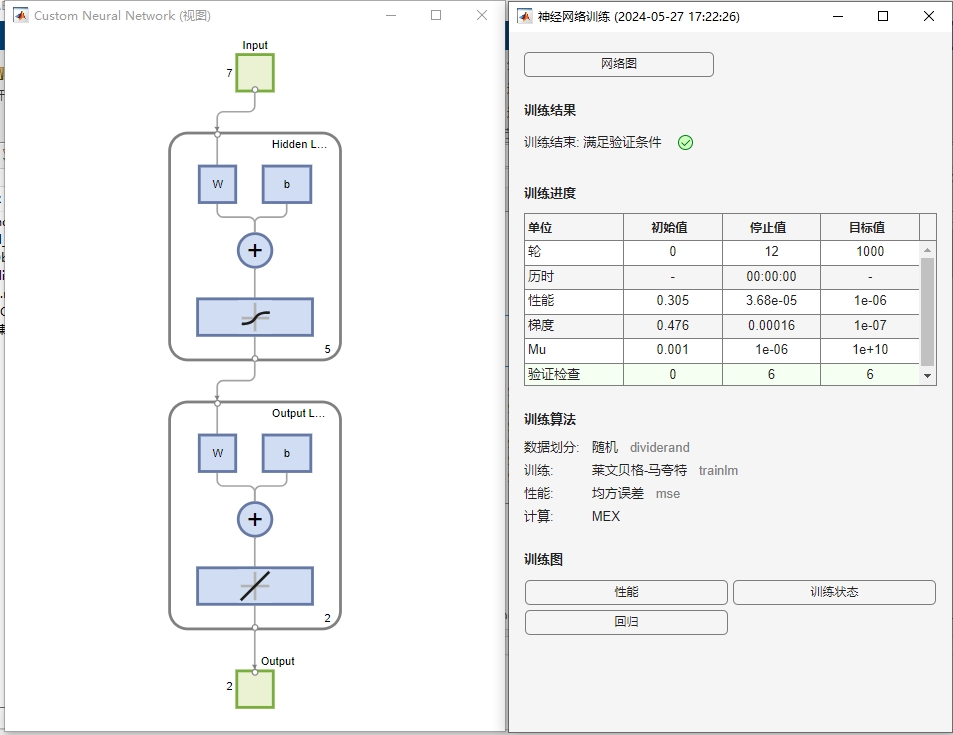The image size is (953, 735).
Task: Select the b bias block in Hidden Layer
Action: [286, 184]
